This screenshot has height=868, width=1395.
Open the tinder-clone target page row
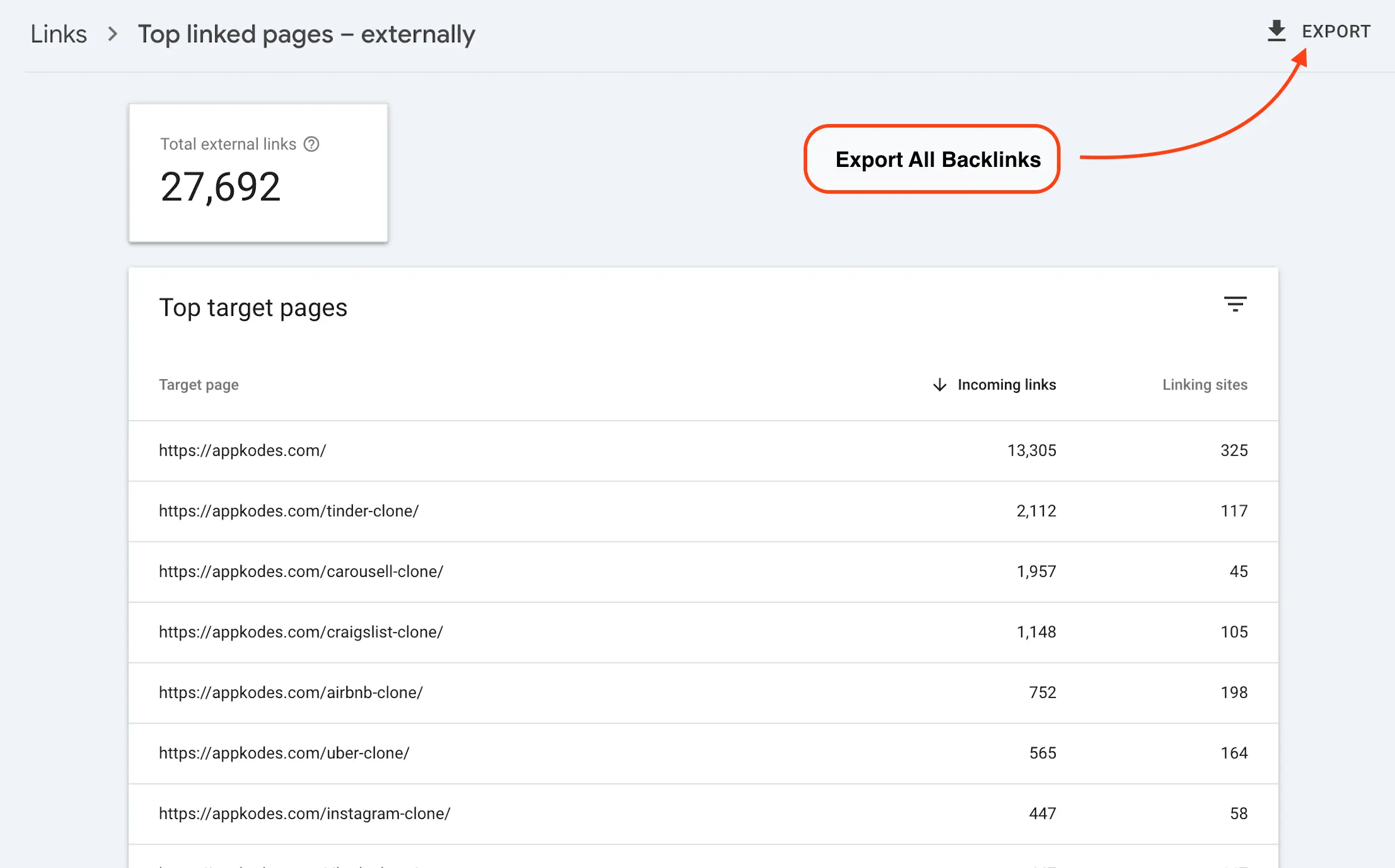(703, 511)
